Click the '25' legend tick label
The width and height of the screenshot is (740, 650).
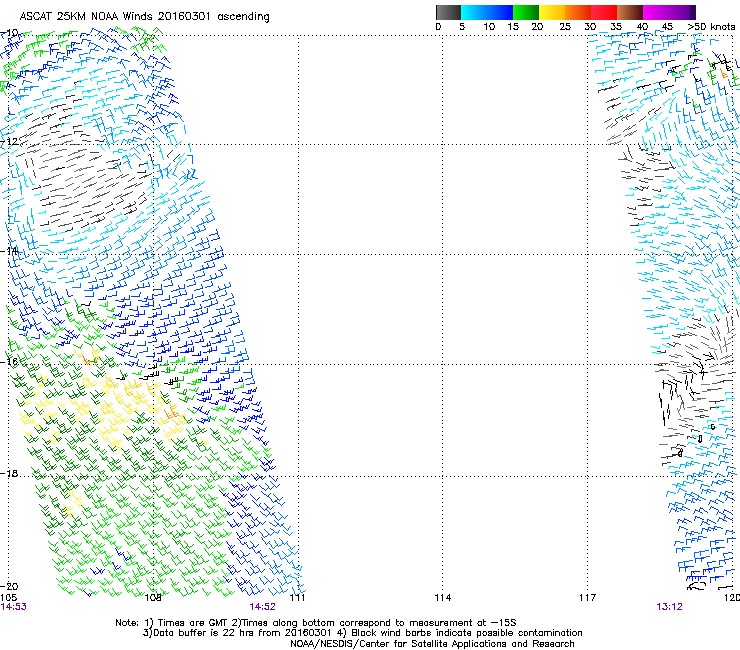pyautogui.click(x=565, y=27)
